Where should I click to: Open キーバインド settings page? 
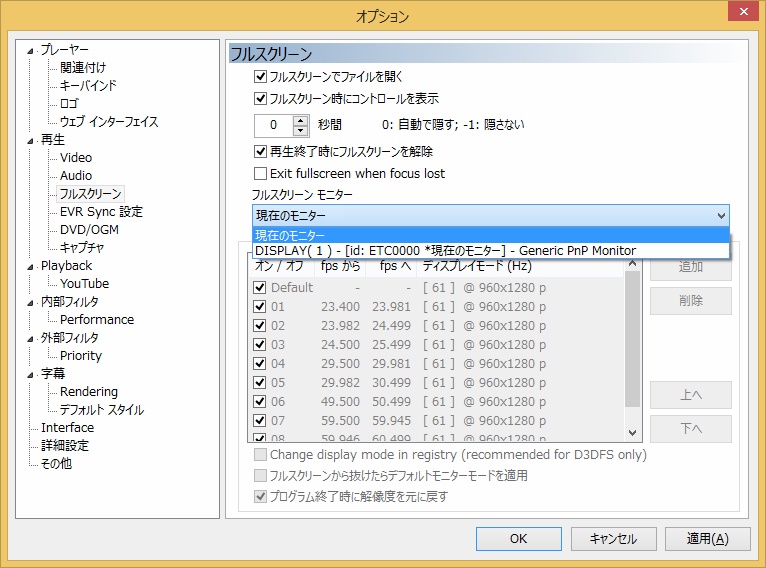(88, 85)
